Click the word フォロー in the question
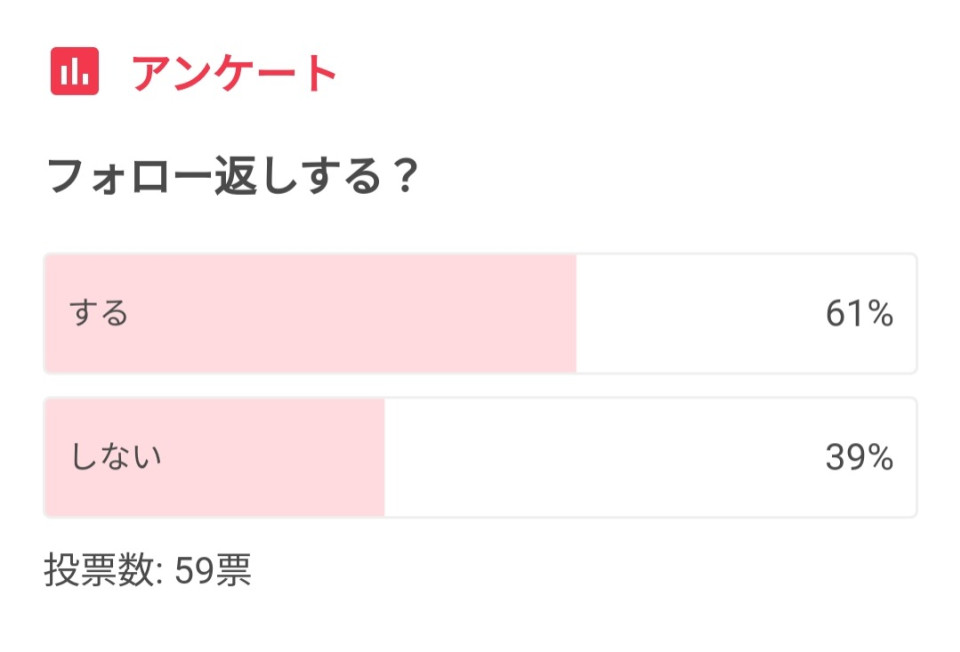 click(128, 179)
